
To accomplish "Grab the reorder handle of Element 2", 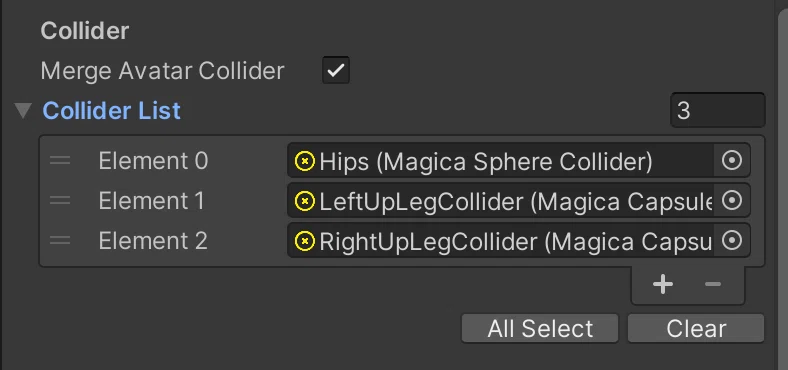I will [x=60, y=241].
